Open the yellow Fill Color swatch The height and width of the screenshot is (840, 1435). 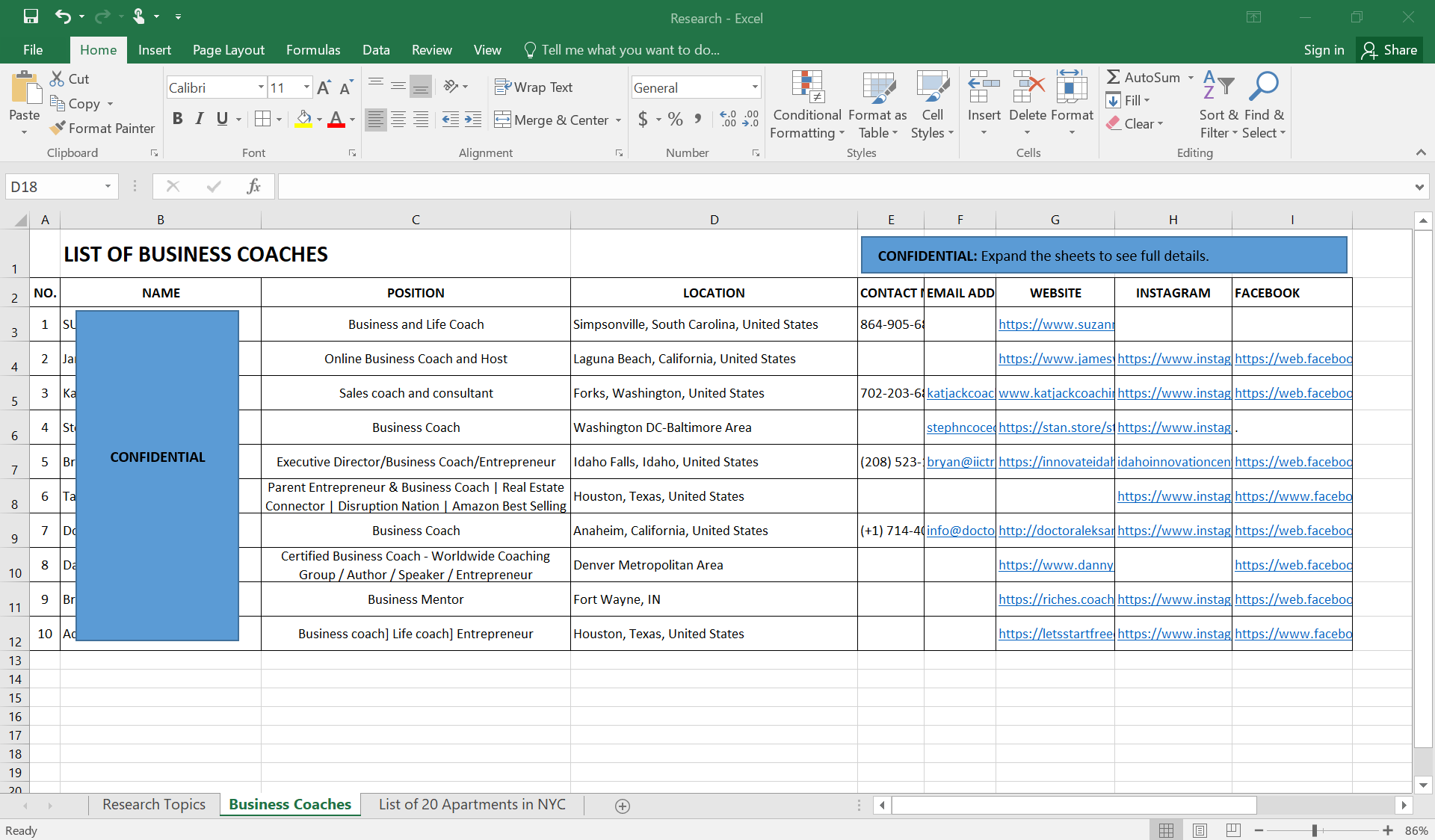click(x=303, y=120)
